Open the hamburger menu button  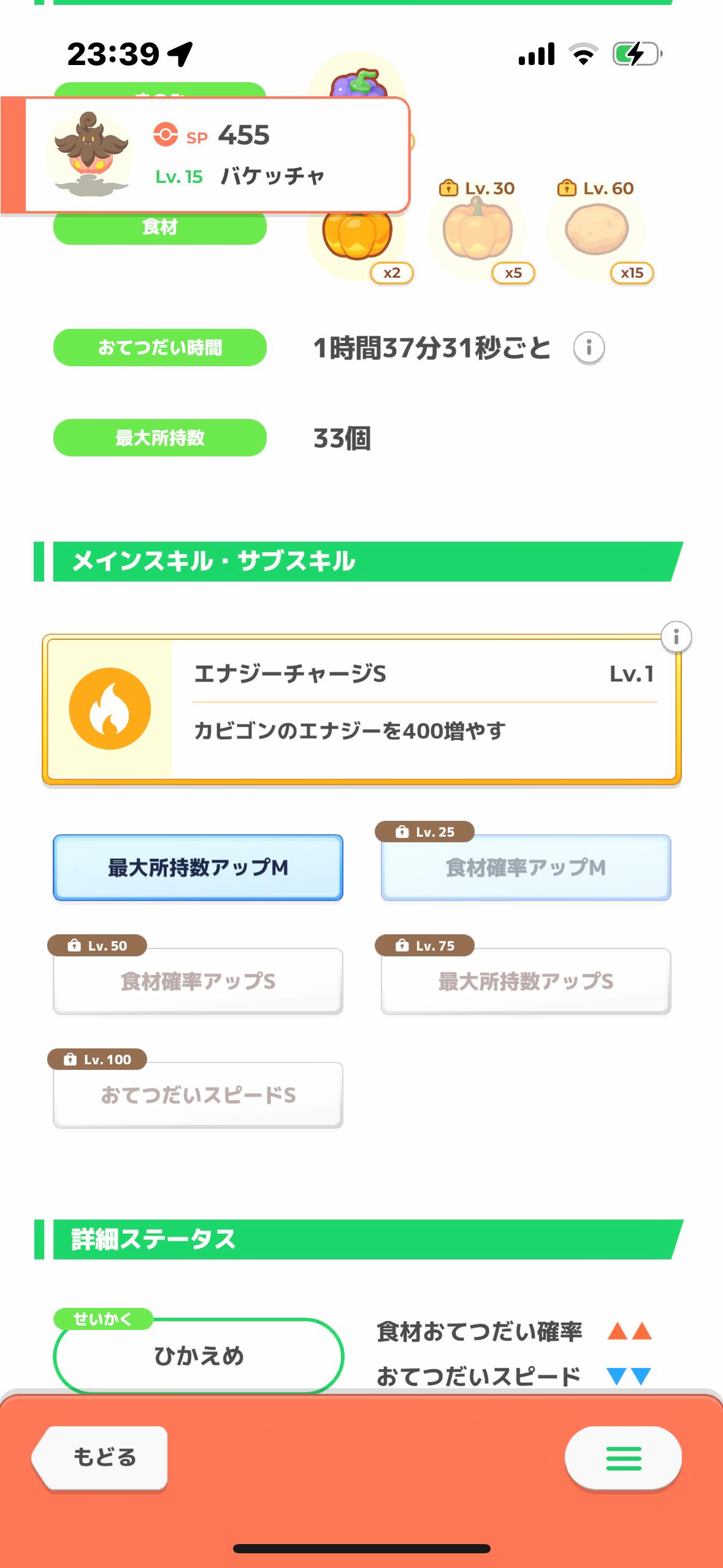click(x=623, y=1458)
